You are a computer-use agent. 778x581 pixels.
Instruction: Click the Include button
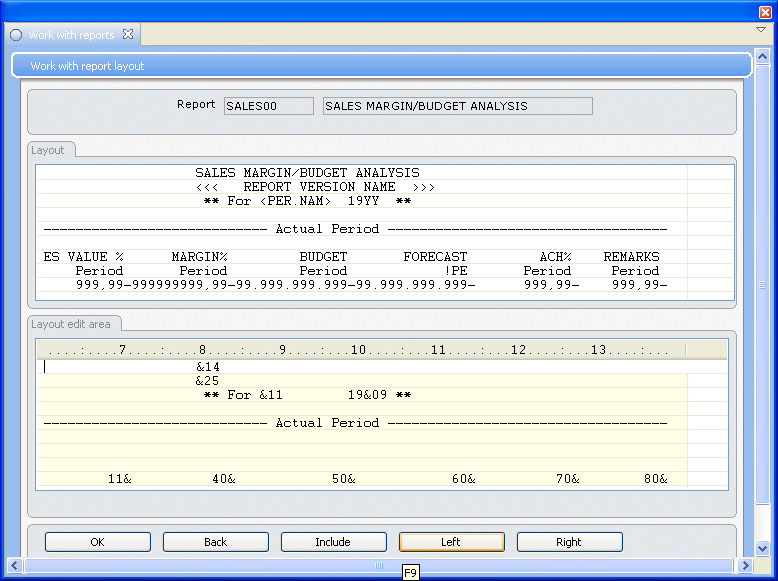tap(333, 542)
